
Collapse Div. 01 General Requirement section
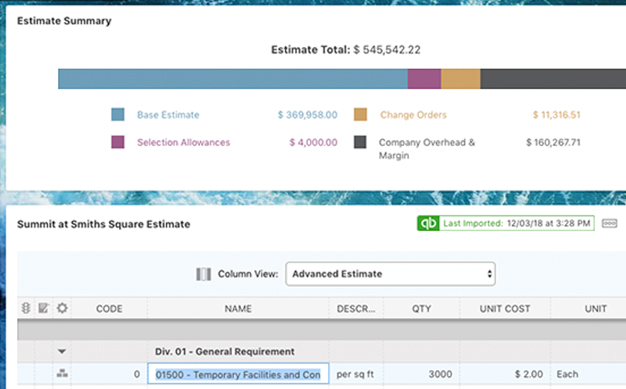click(x=62, y=351)
